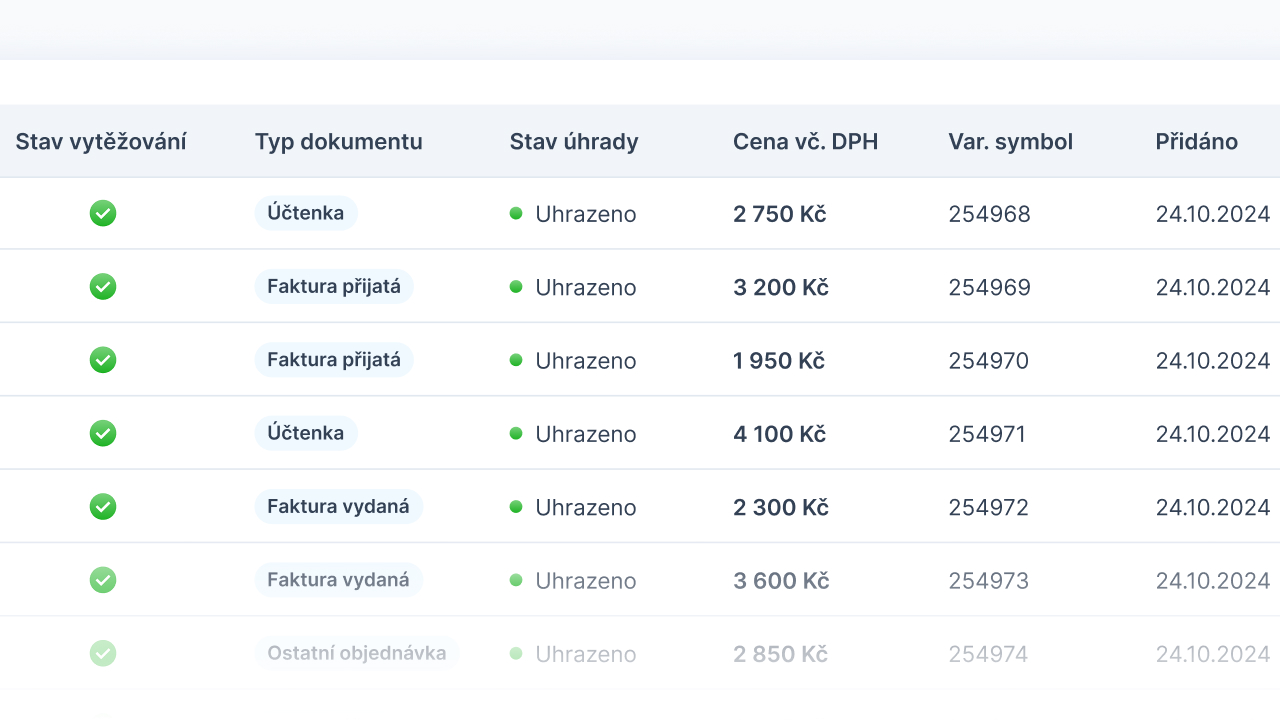
Task: Click the checkmark icon beside Faktura přijatá row 254970
Action: click(x=103, y=360)
